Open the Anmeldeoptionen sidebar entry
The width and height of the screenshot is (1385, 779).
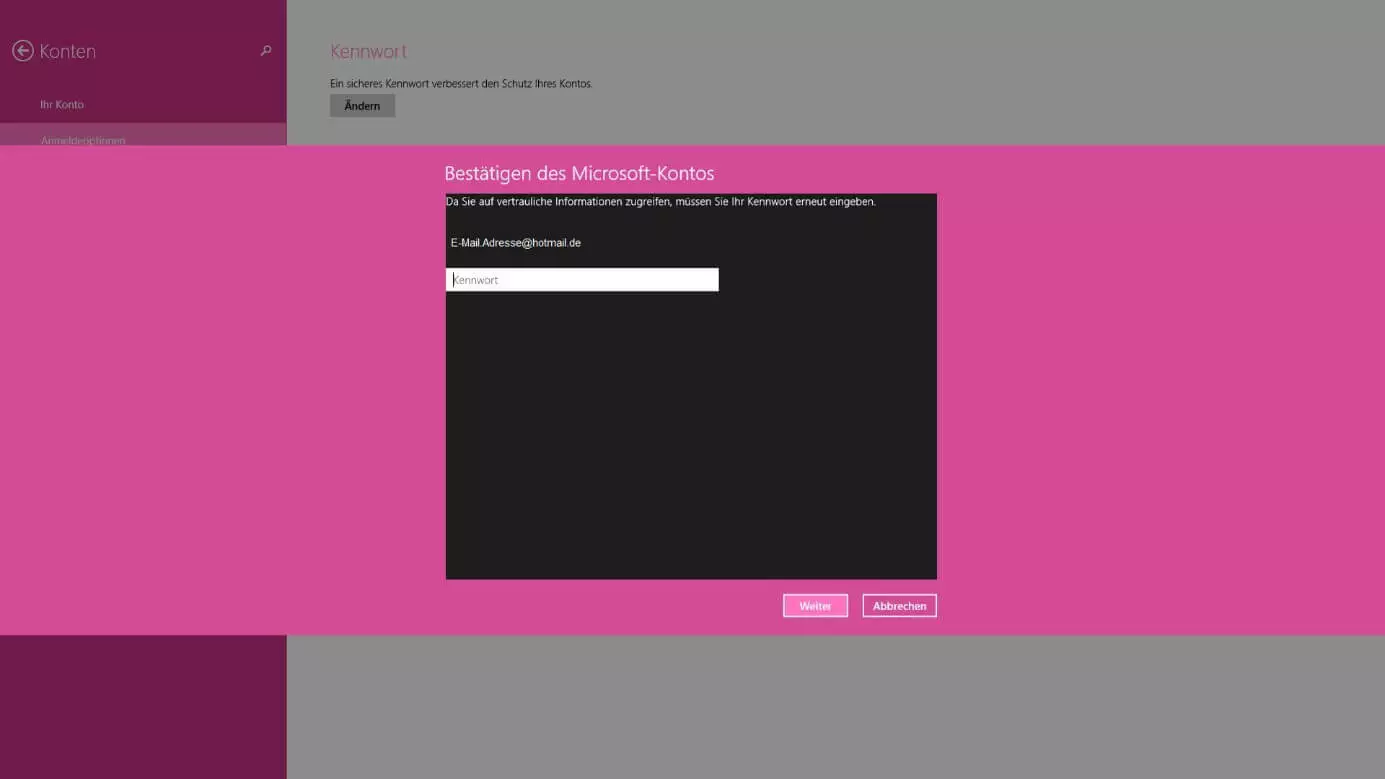pos(83,138)
